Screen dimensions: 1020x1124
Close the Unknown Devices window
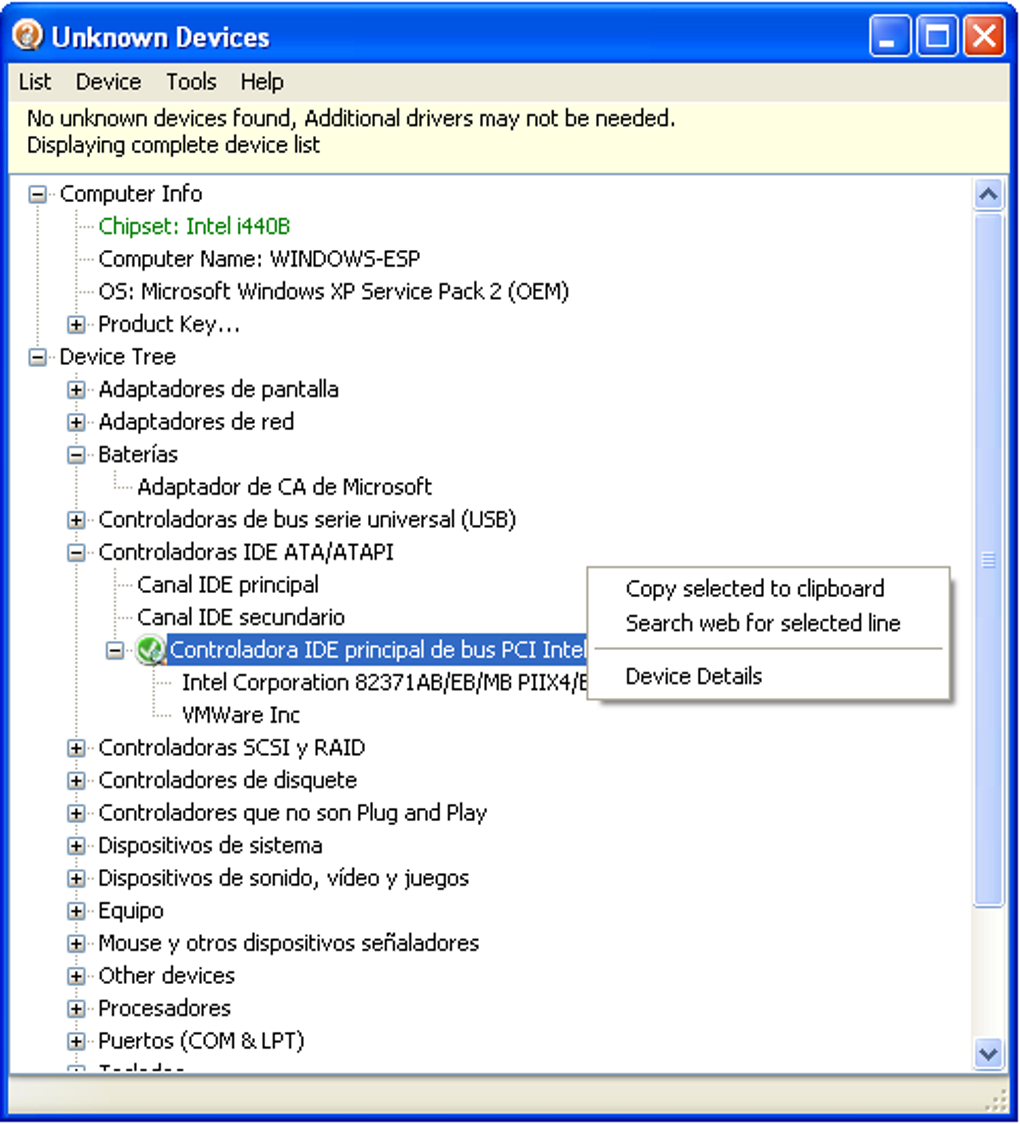[984, 36]
